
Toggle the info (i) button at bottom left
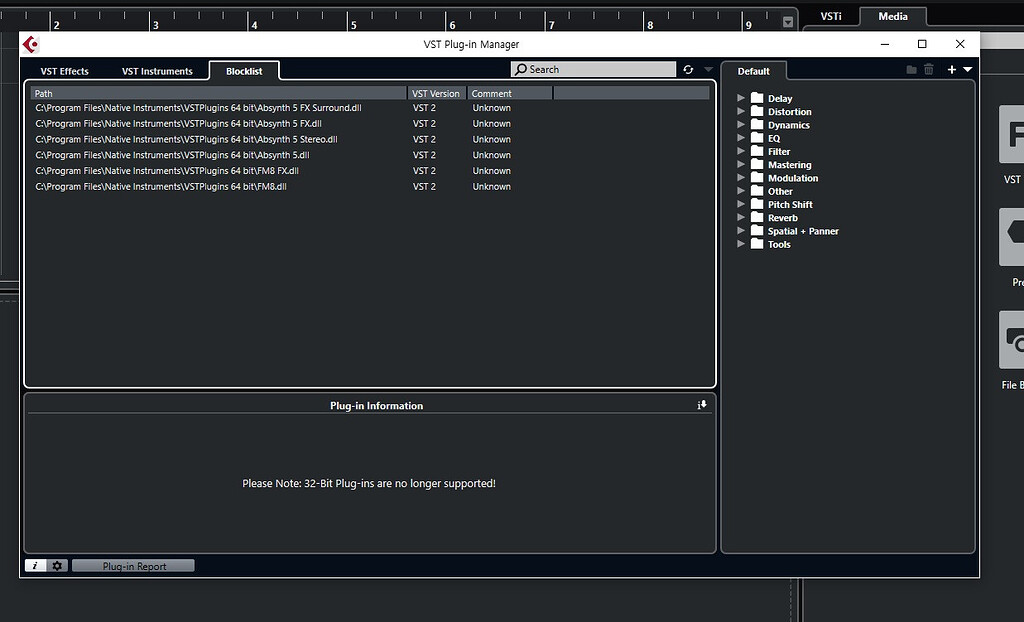[35, 565]
